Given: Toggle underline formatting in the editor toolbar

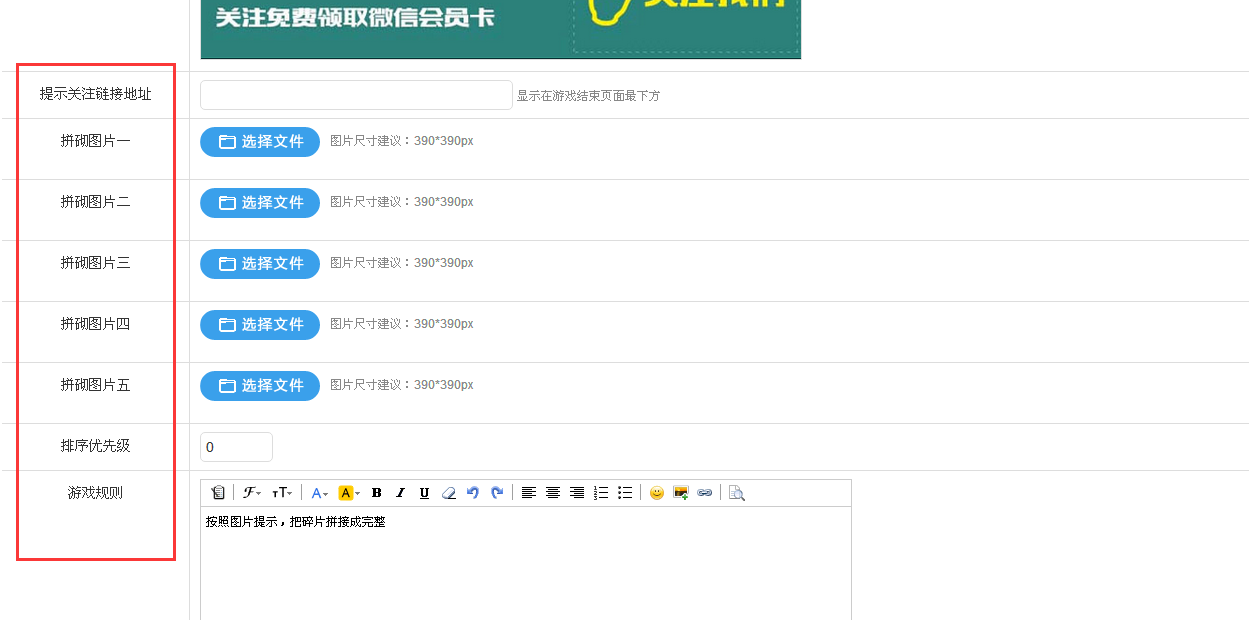Looking at the screenshot, I should pyautogui.click(x=425, y=493).
